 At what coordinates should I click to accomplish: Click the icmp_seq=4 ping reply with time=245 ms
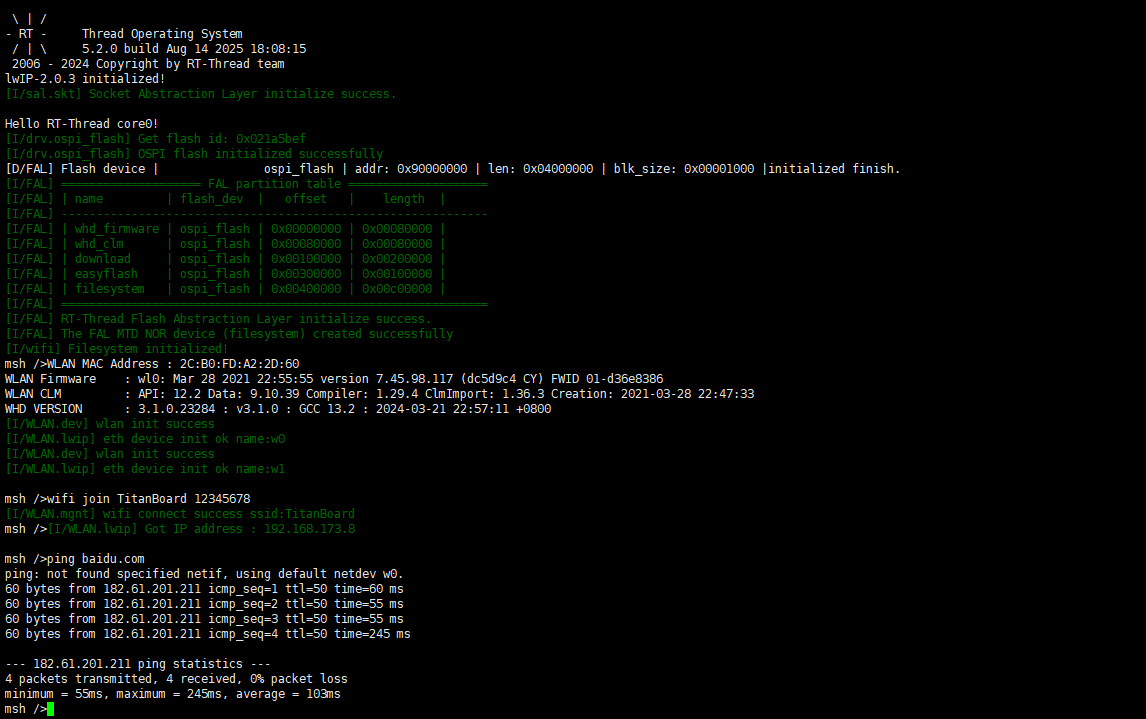tap(207, 634)
